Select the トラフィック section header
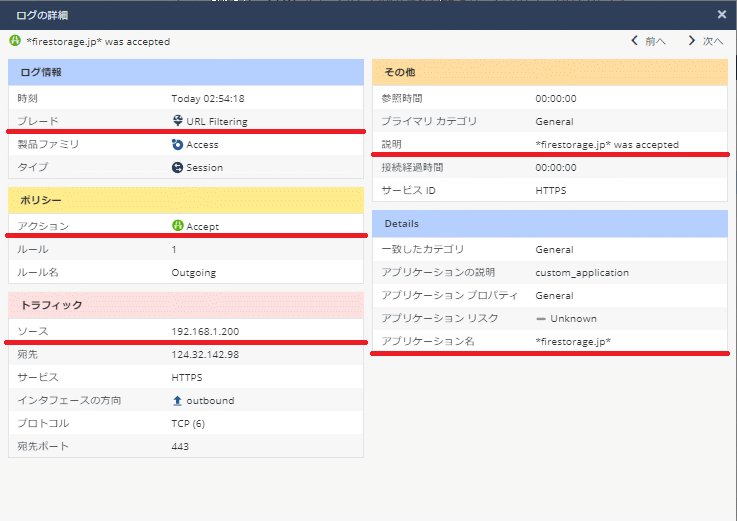This screenshot has width=737, height=521. [185, 305]
